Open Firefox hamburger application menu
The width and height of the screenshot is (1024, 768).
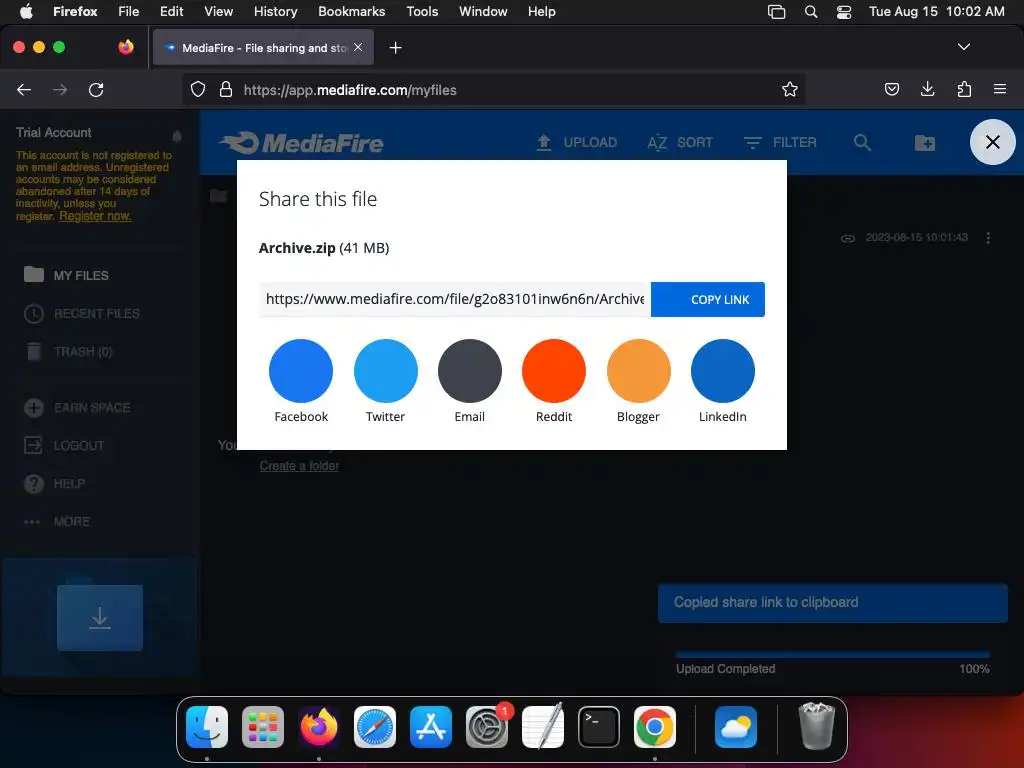click(x=1000, y=89)
